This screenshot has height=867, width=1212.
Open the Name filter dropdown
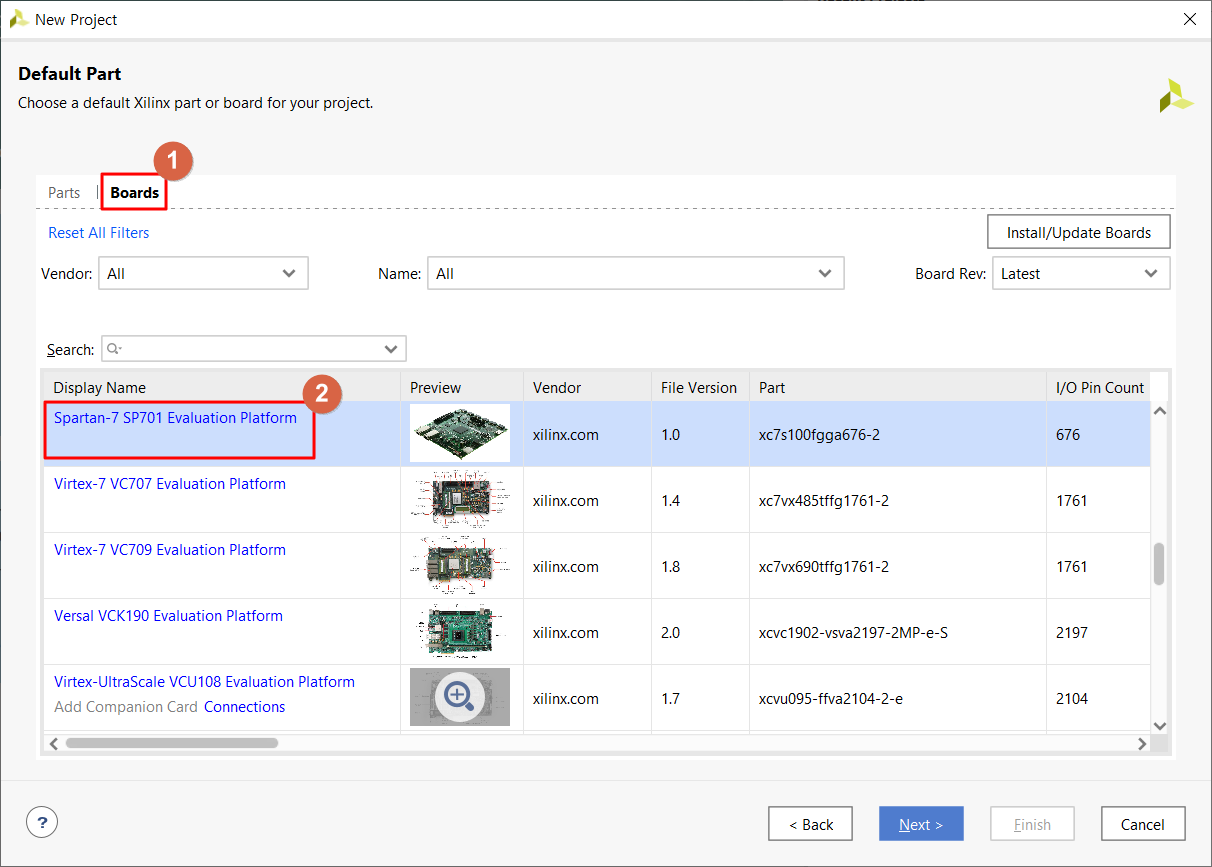coord(635,273)
